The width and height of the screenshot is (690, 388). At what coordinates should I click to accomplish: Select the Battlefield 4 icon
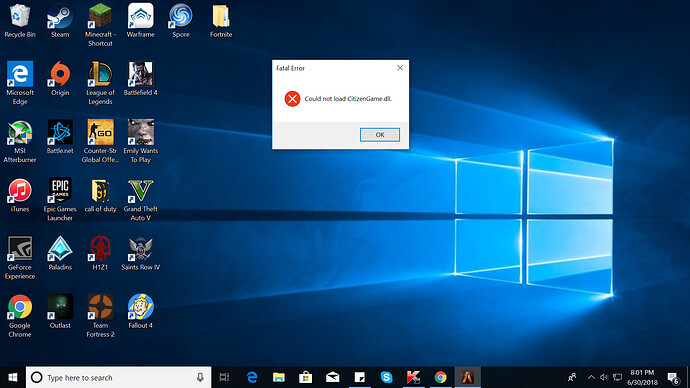[x=140, y=78]
